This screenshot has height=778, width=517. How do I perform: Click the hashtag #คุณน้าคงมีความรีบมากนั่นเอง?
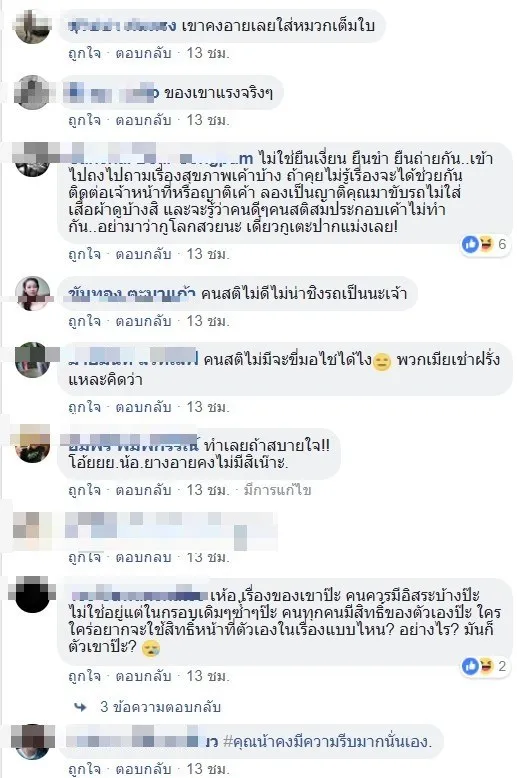tap(327, 742)
